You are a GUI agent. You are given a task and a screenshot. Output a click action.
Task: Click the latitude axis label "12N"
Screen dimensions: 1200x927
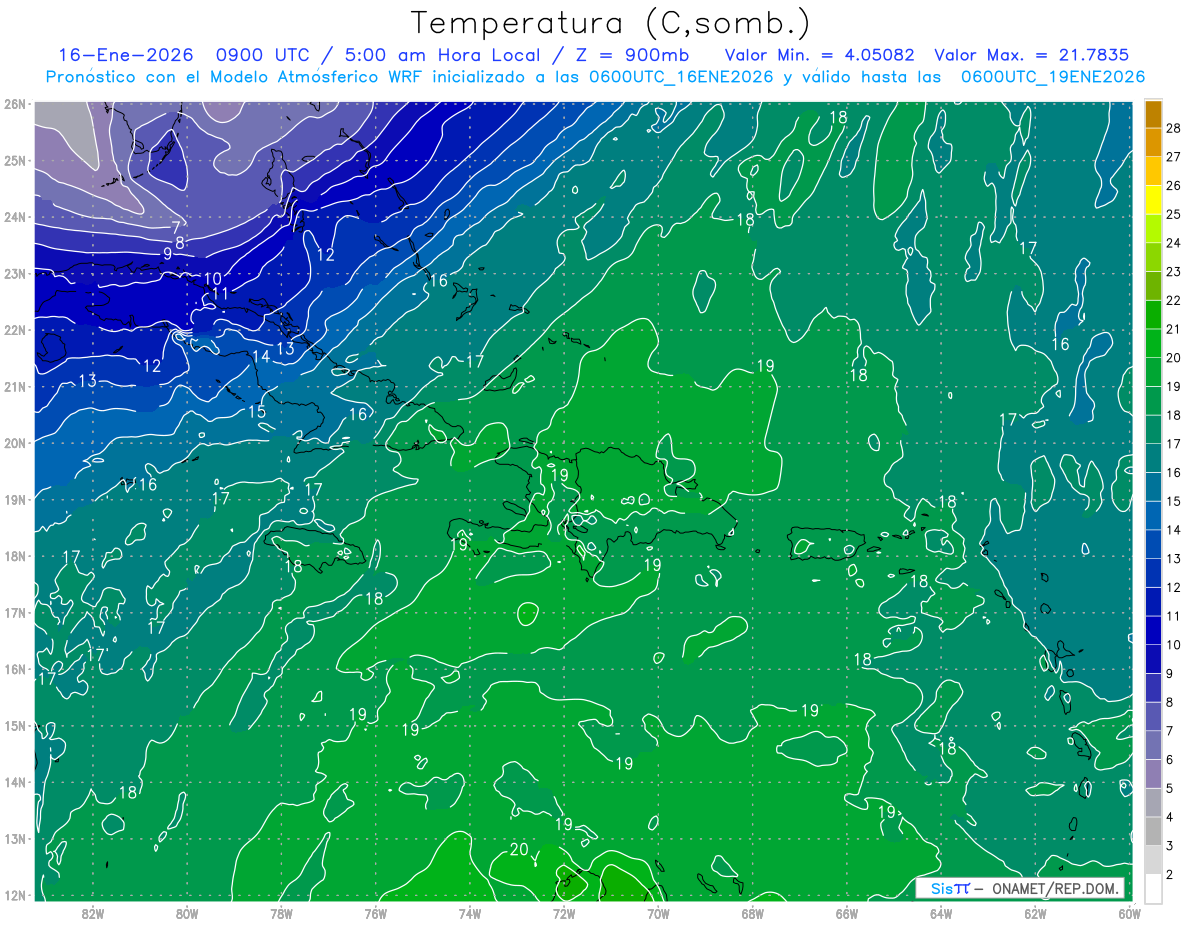(x=16, y=895)
